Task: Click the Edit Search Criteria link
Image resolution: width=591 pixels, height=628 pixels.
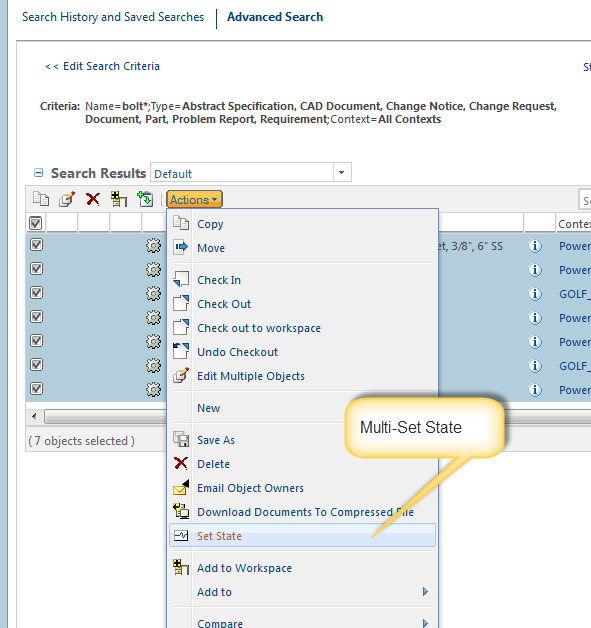Action: 103,66
